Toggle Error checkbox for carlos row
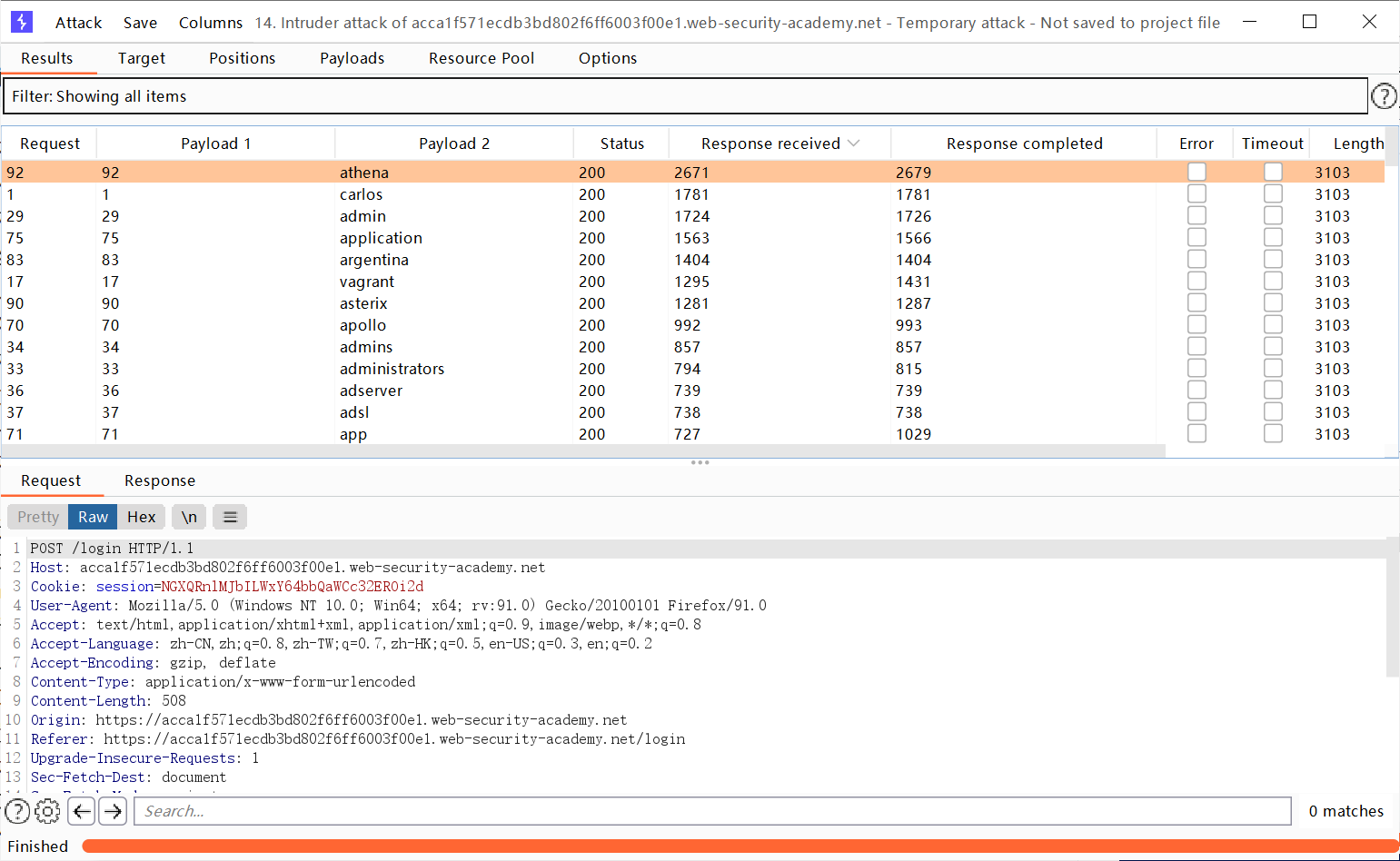1400x861 pixels. pyautogui.click(x=1196, y=193)
